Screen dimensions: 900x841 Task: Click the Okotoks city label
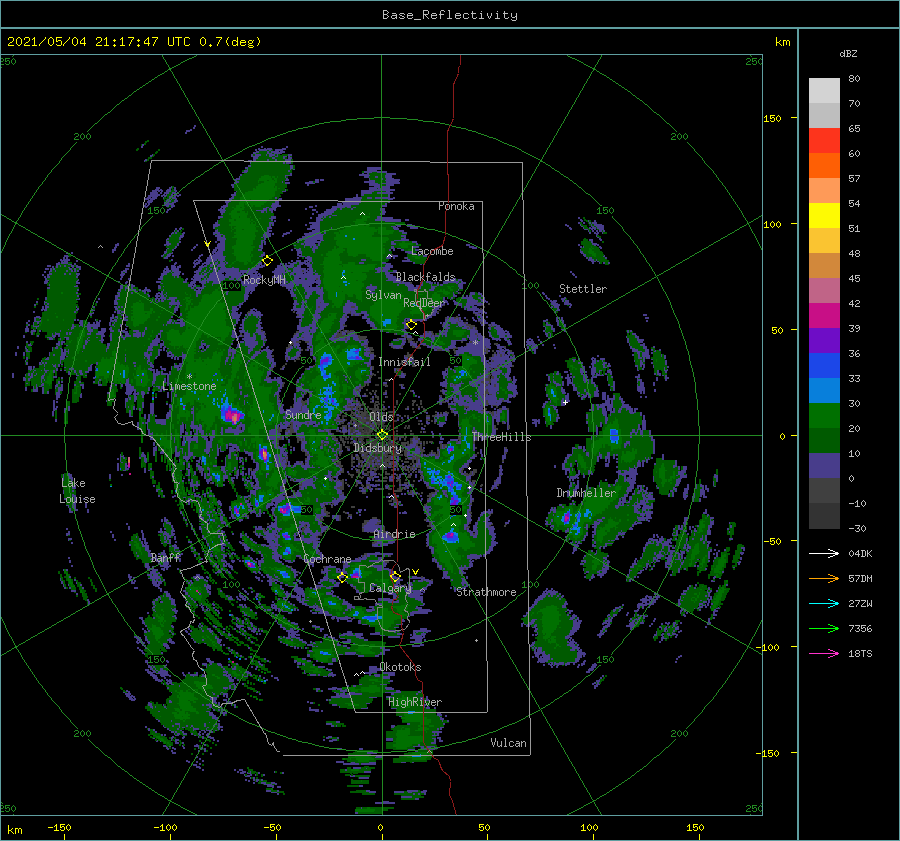click(400, 667)
